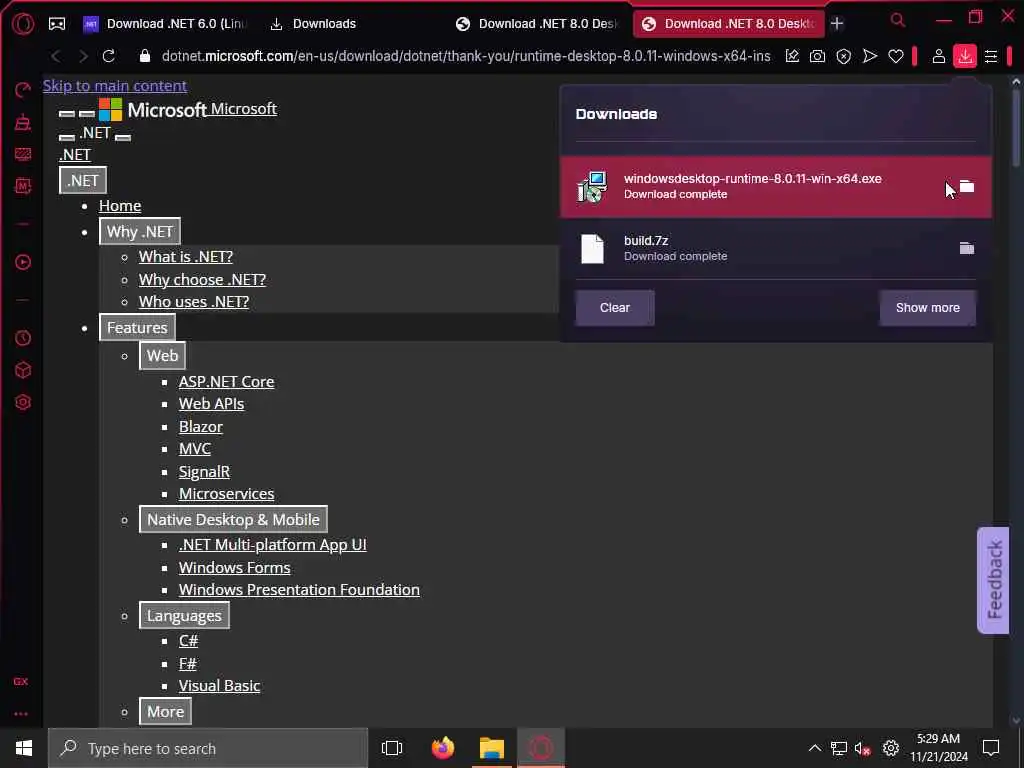
Task: Expand the Features menu button
Action: [x=137, y=327]
